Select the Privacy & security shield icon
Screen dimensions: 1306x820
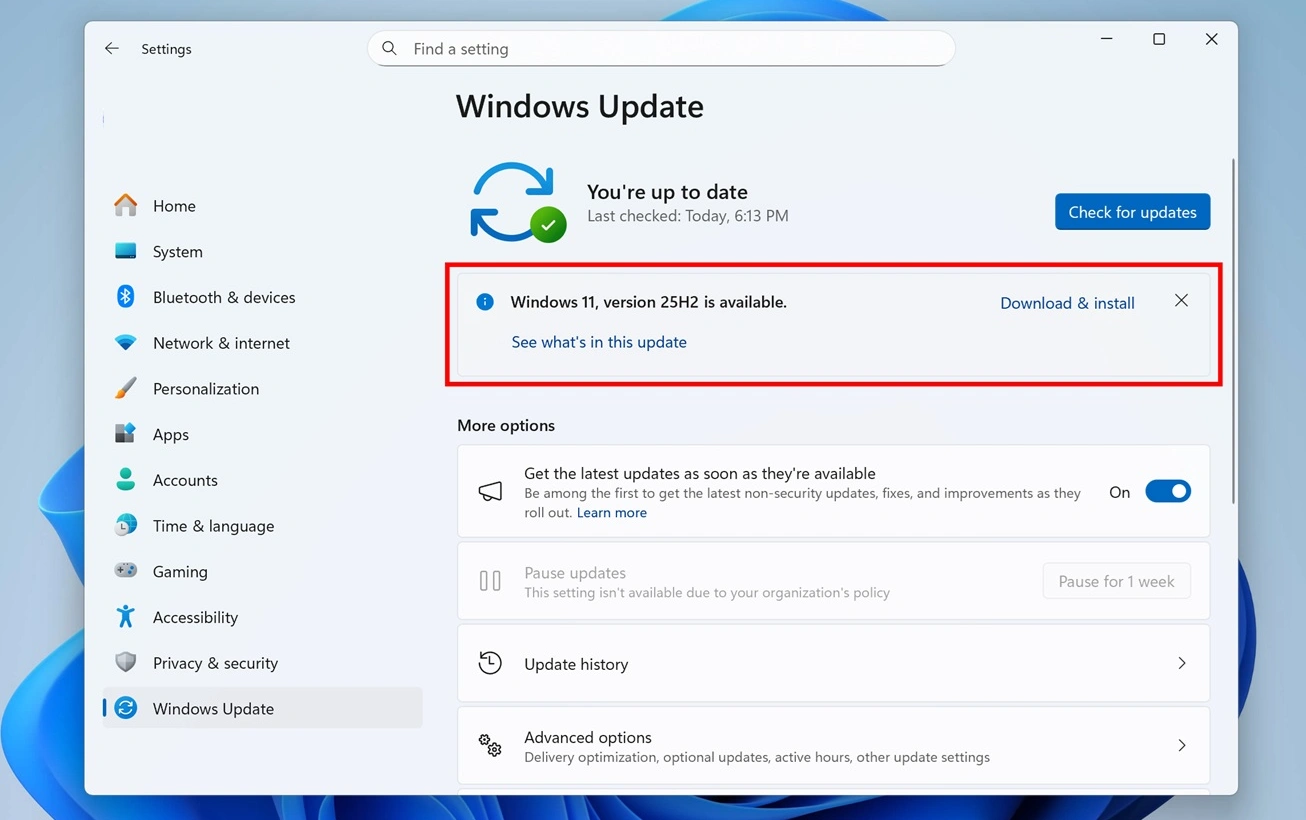125,662
